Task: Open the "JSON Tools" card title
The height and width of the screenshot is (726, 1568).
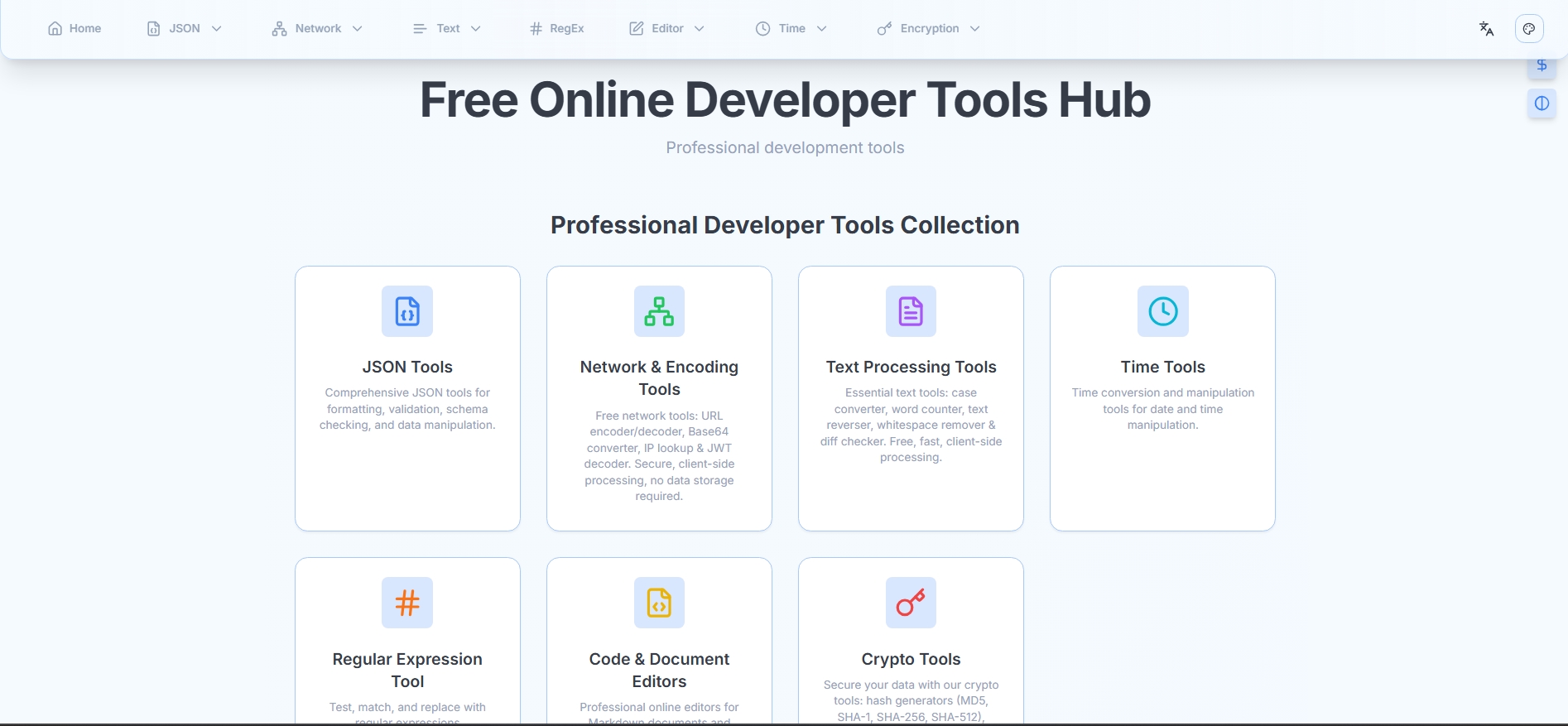Action: [x=407, y=367]
